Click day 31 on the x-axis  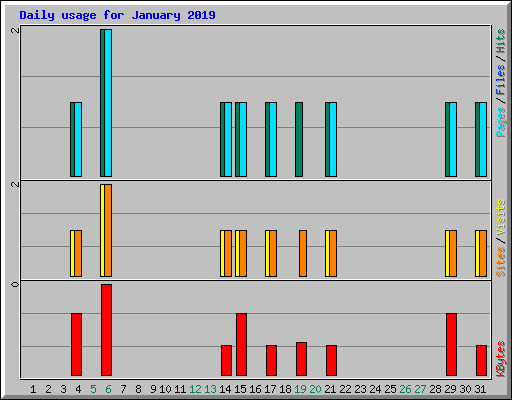[x=480, y=389]
